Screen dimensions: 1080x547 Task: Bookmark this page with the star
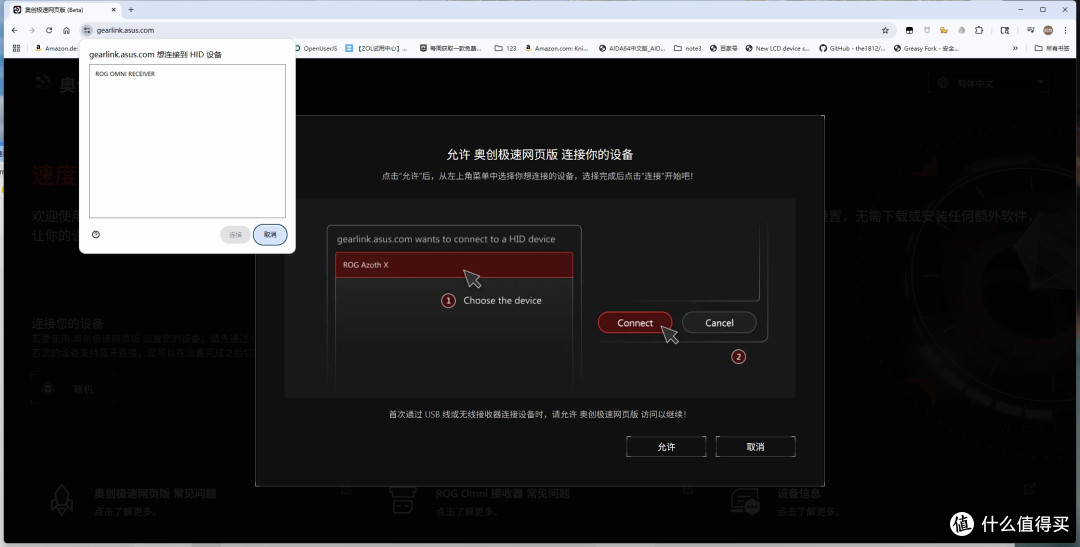click(x=885, y=30)
